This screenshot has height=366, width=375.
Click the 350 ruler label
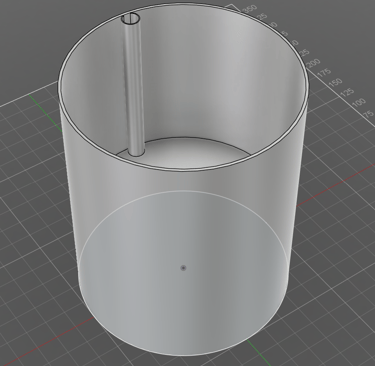tap(250, 9)
